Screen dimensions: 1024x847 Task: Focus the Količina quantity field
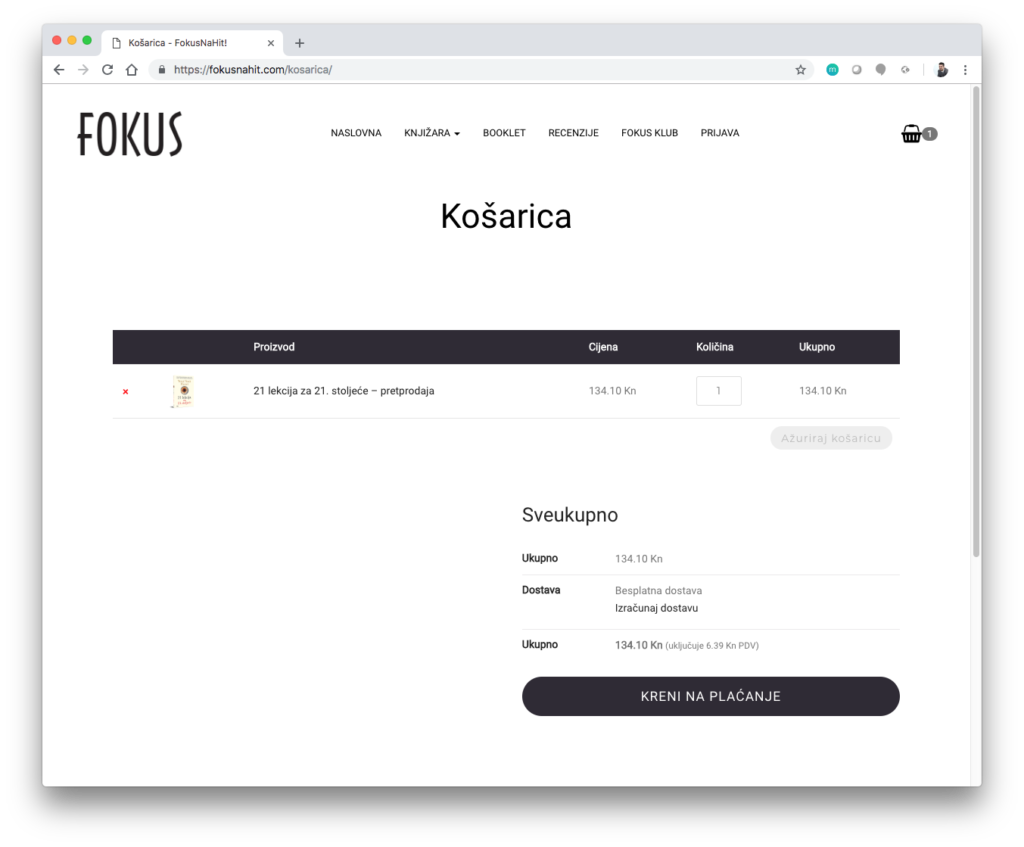point(718,391)
